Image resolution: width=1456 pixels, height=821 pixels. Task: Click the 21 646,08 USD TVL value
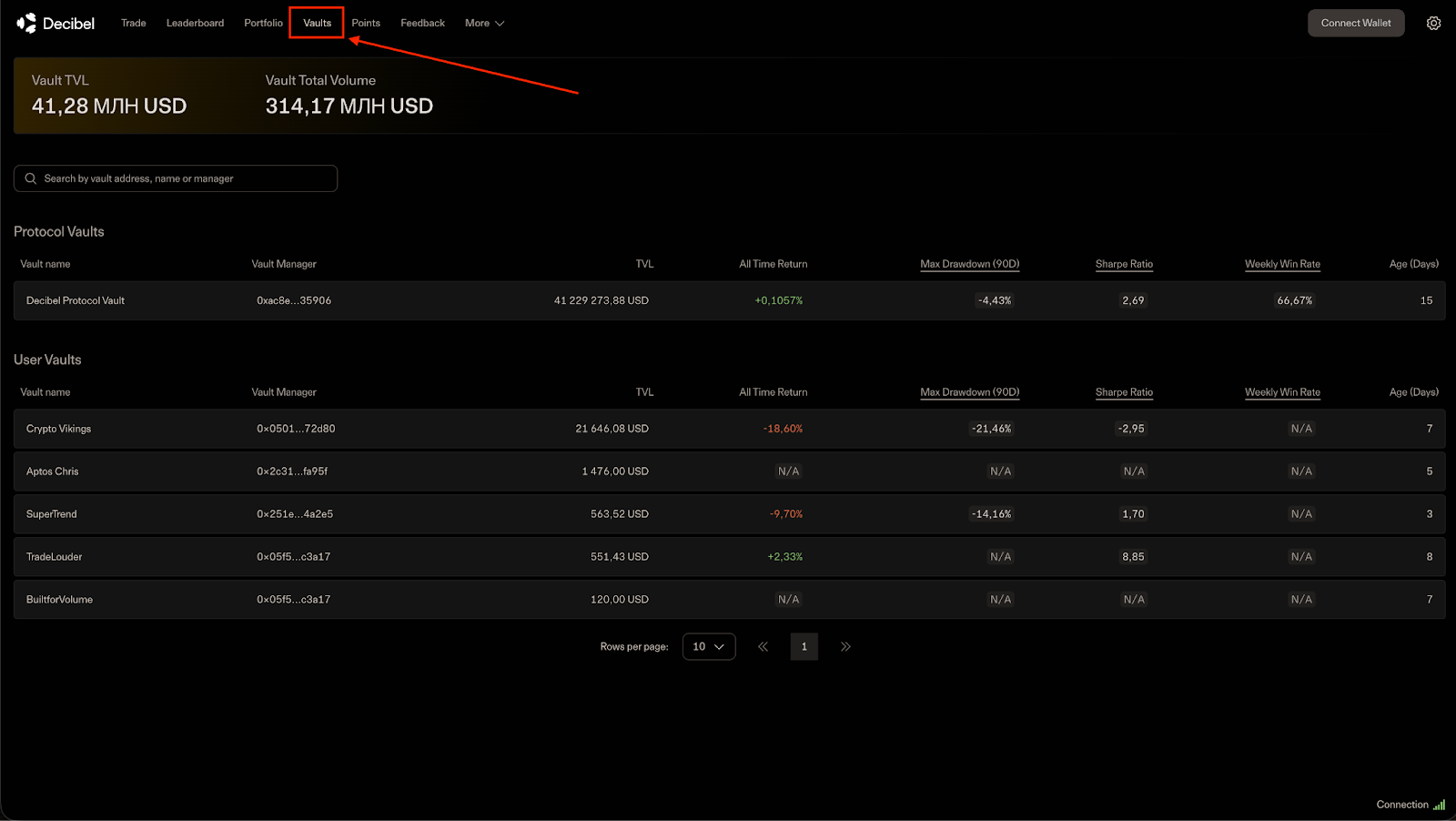[612, 429]
